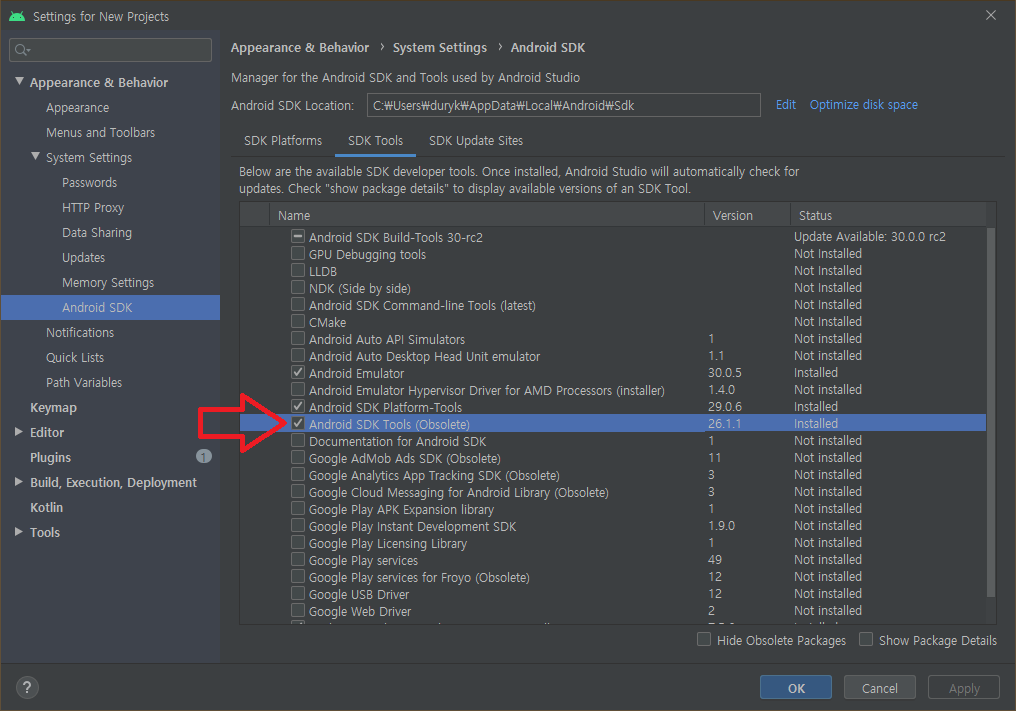Click 'Update Available: 30.0.0 rc2' status

pos(870,237)
